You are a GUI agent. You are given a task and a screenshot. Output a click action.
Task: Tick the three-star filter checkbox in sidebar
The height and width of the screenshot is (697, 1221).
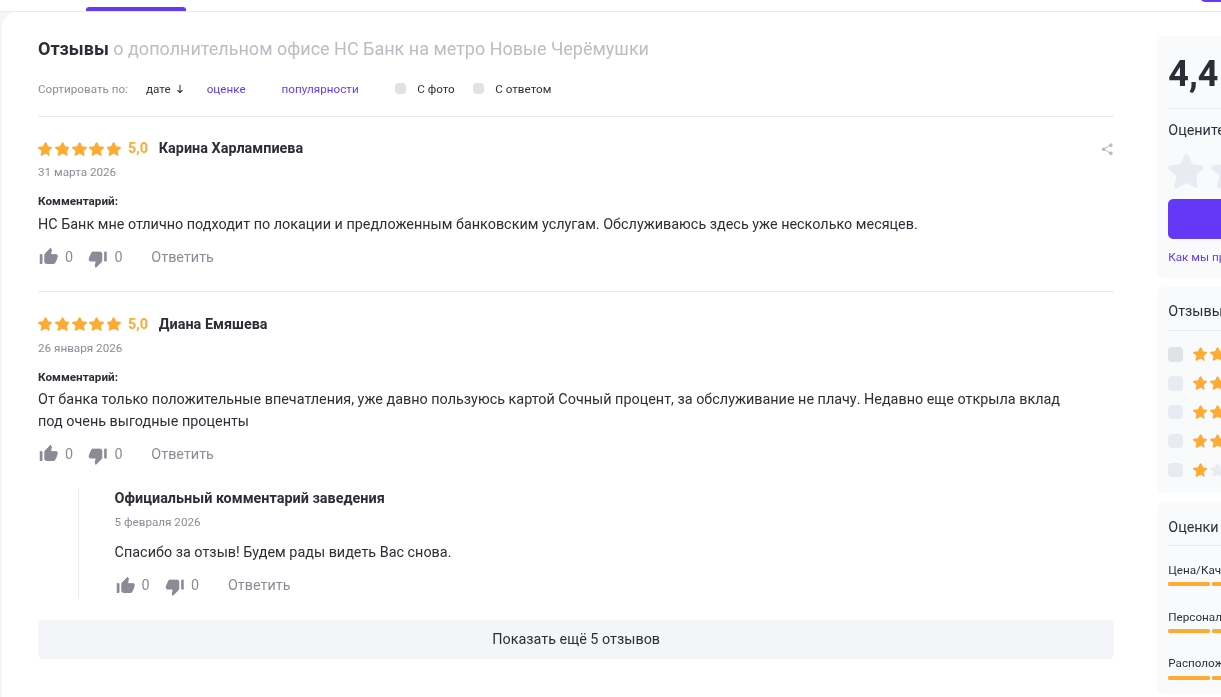1175,412
